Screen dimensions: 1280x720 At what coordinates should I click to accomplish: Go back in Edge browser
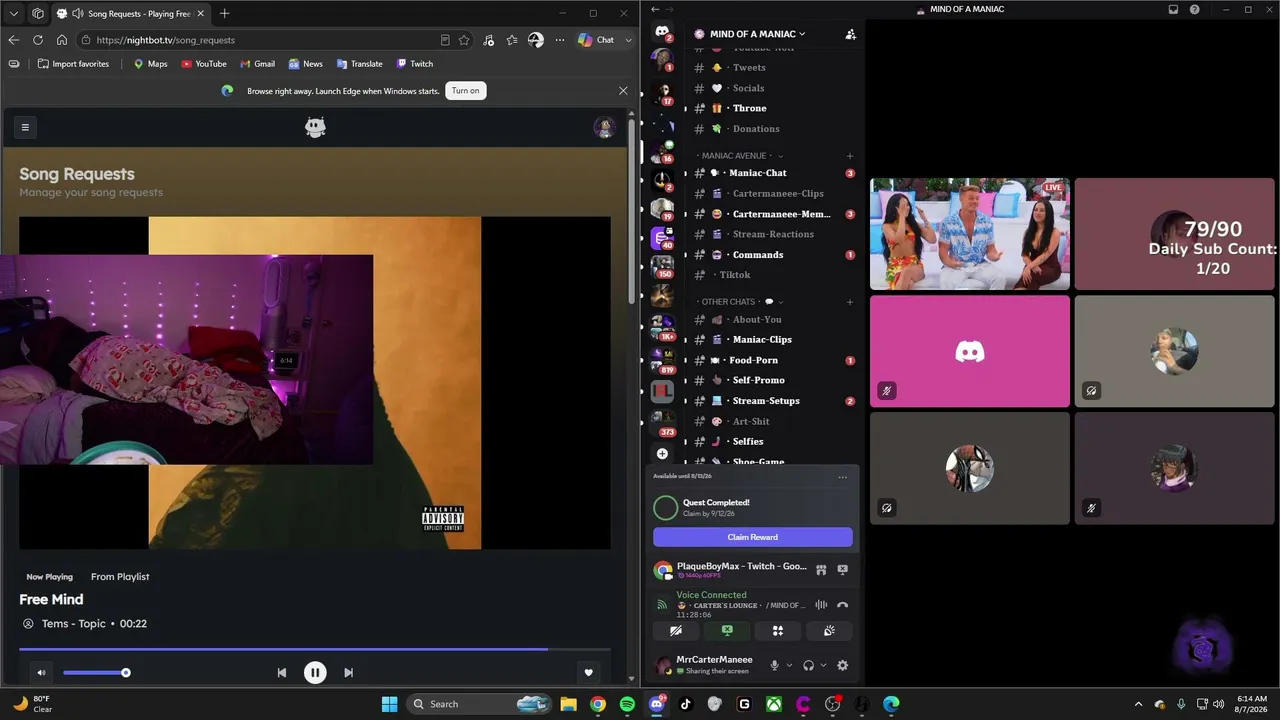pos(14,40)
